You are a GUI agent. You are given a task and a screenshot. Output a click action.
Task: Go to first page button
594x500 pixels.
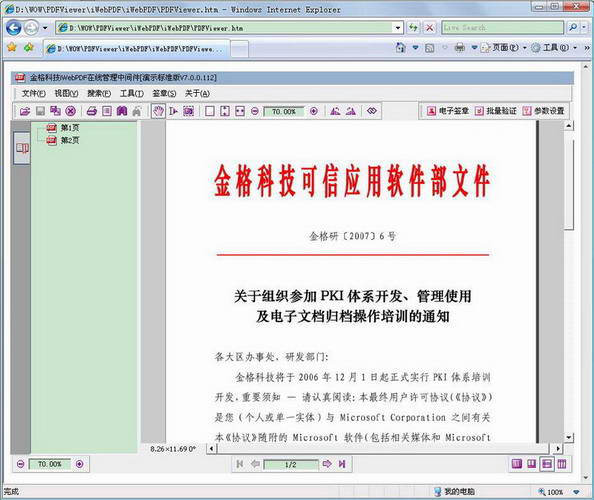(240, 464)
